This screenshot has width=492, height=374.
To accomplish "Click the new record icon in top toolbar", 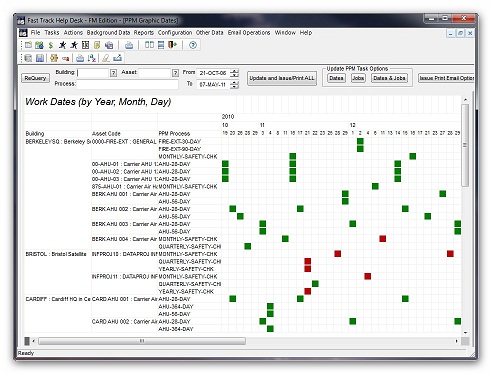I will (28, 45).
